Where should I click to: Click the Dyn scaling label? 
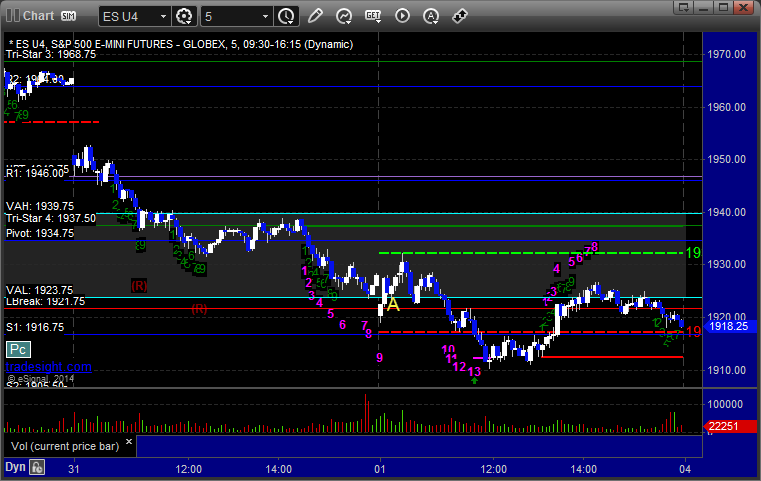click(15, 467)
